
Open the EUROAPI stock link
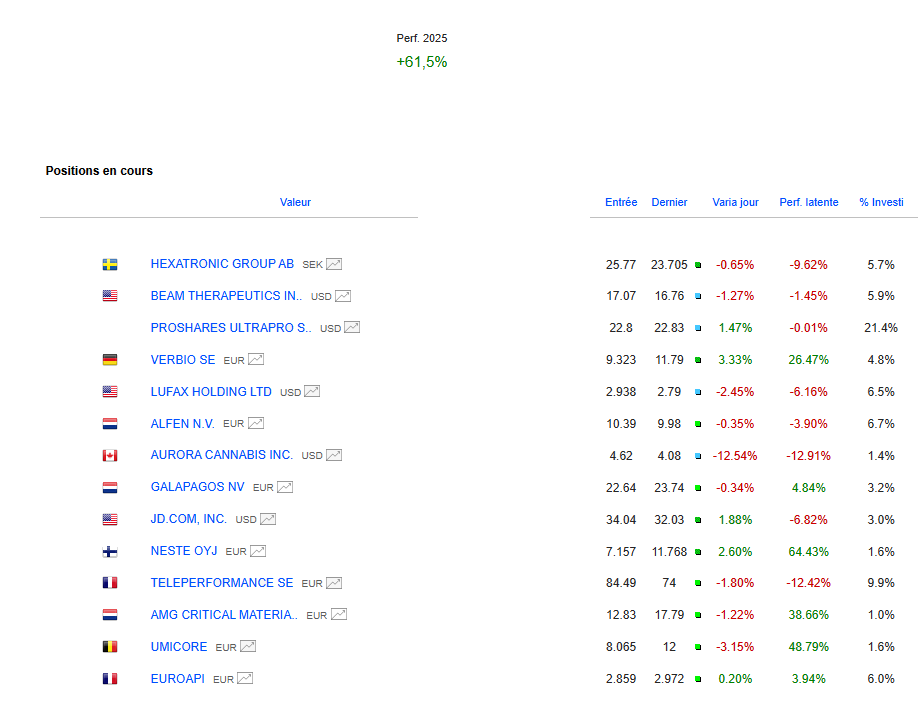[177, 679]
